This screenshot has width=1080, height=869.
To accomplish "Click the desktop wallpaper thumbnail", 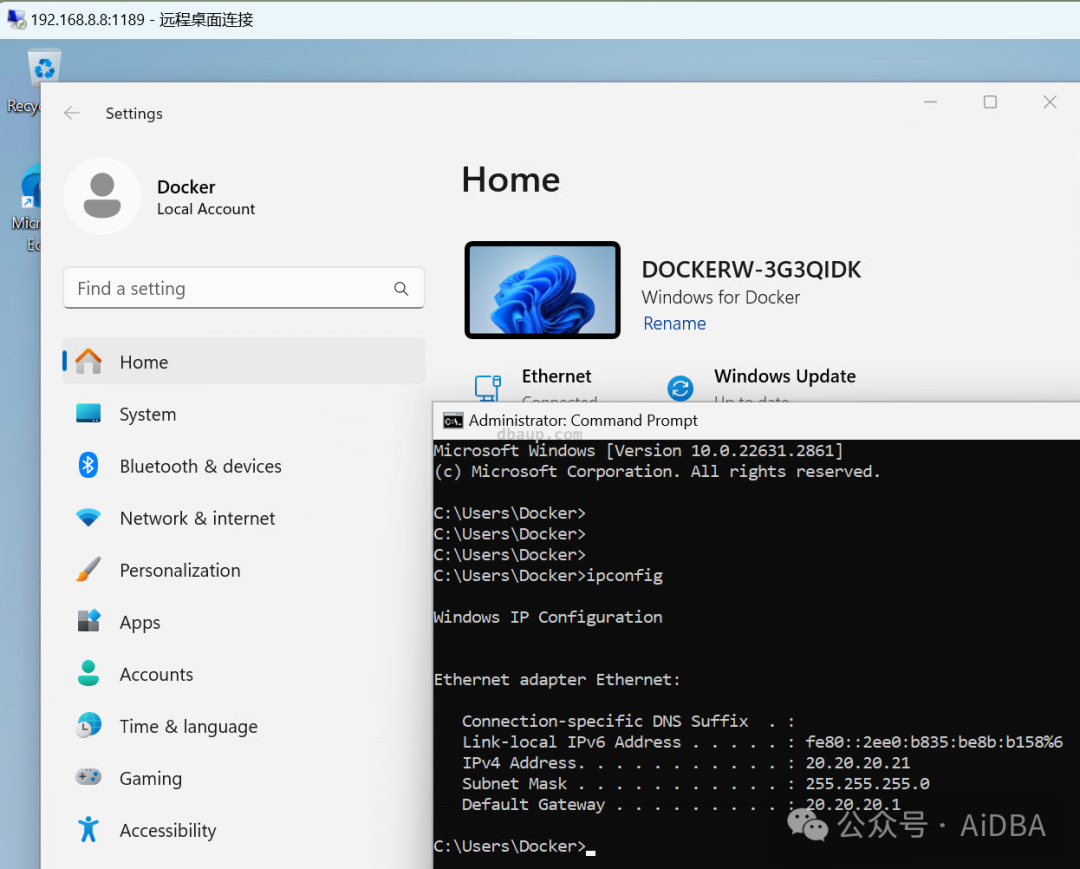I will click(543, 290).
